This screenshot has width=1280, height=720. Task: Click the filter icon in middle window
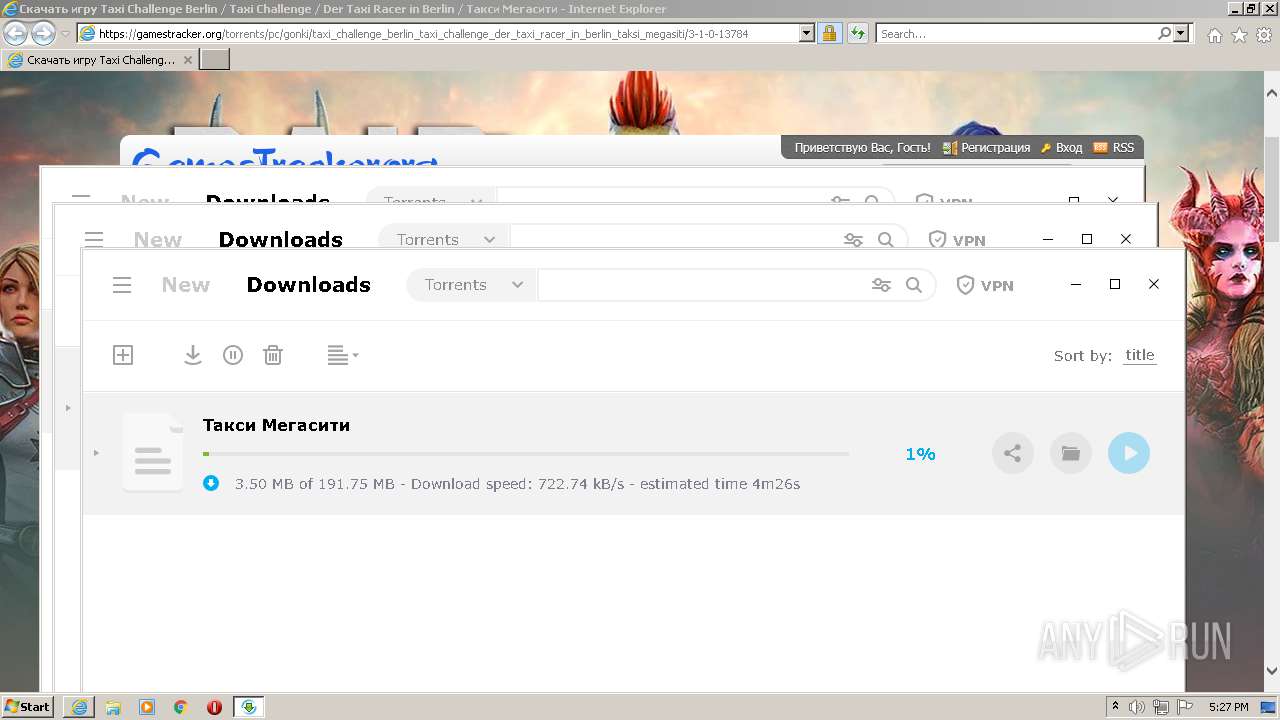tap(853, 240)
